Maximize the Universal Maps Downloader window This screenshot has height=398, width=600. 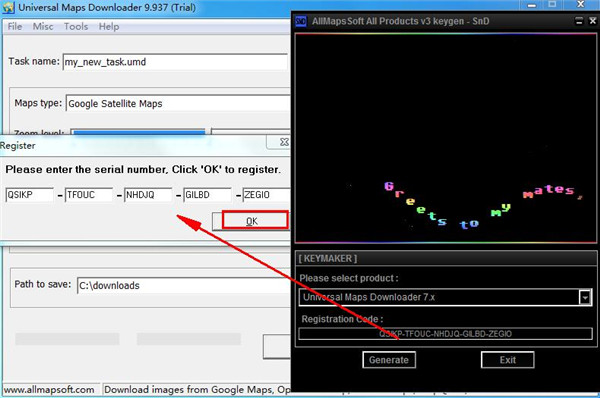pyautogui.click(x=552, y=5)
